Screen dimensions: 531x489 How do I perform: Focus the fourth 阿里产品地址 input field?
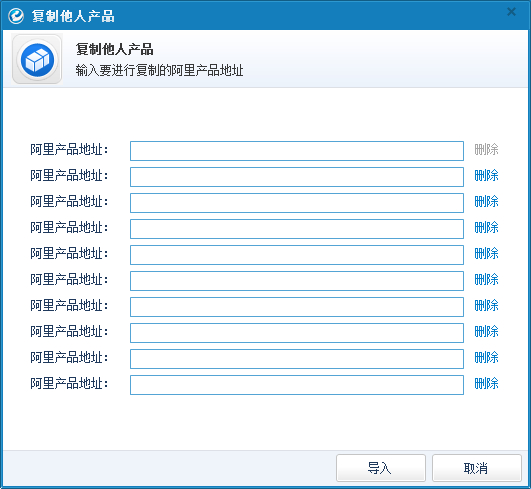click(x=297, y=229)
